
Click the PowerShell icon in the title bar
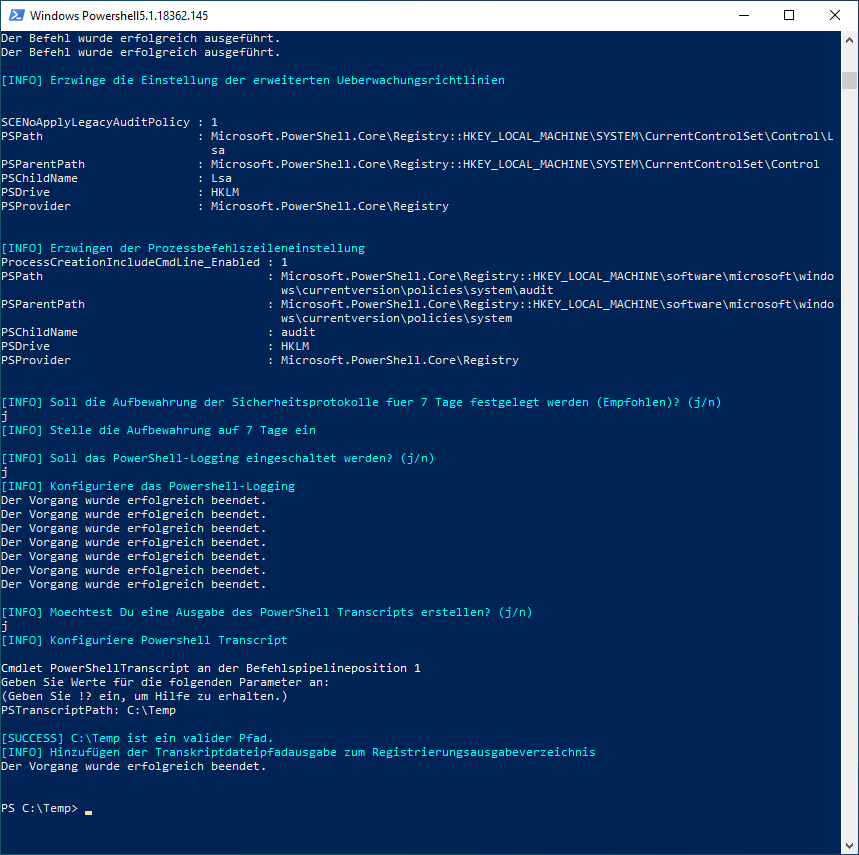tap(15, 15)
